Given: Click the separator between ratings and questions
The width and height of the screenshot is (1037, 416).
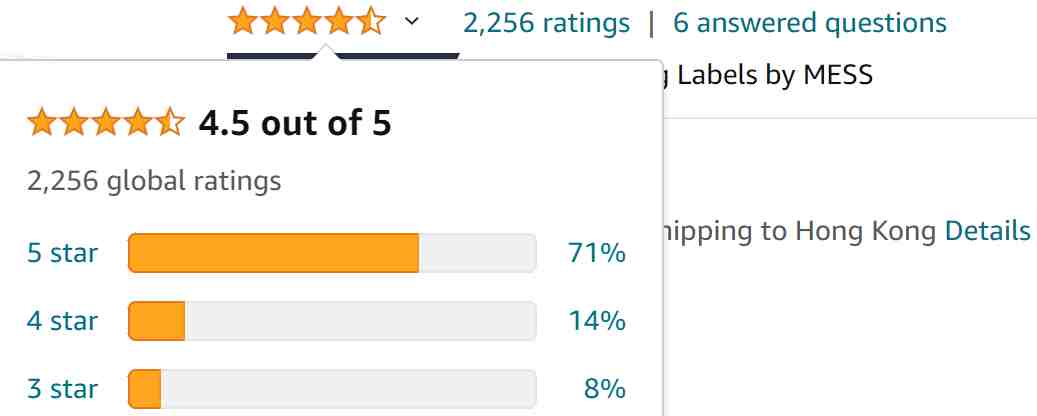Looking at the screenshot, I should point(652,22).
